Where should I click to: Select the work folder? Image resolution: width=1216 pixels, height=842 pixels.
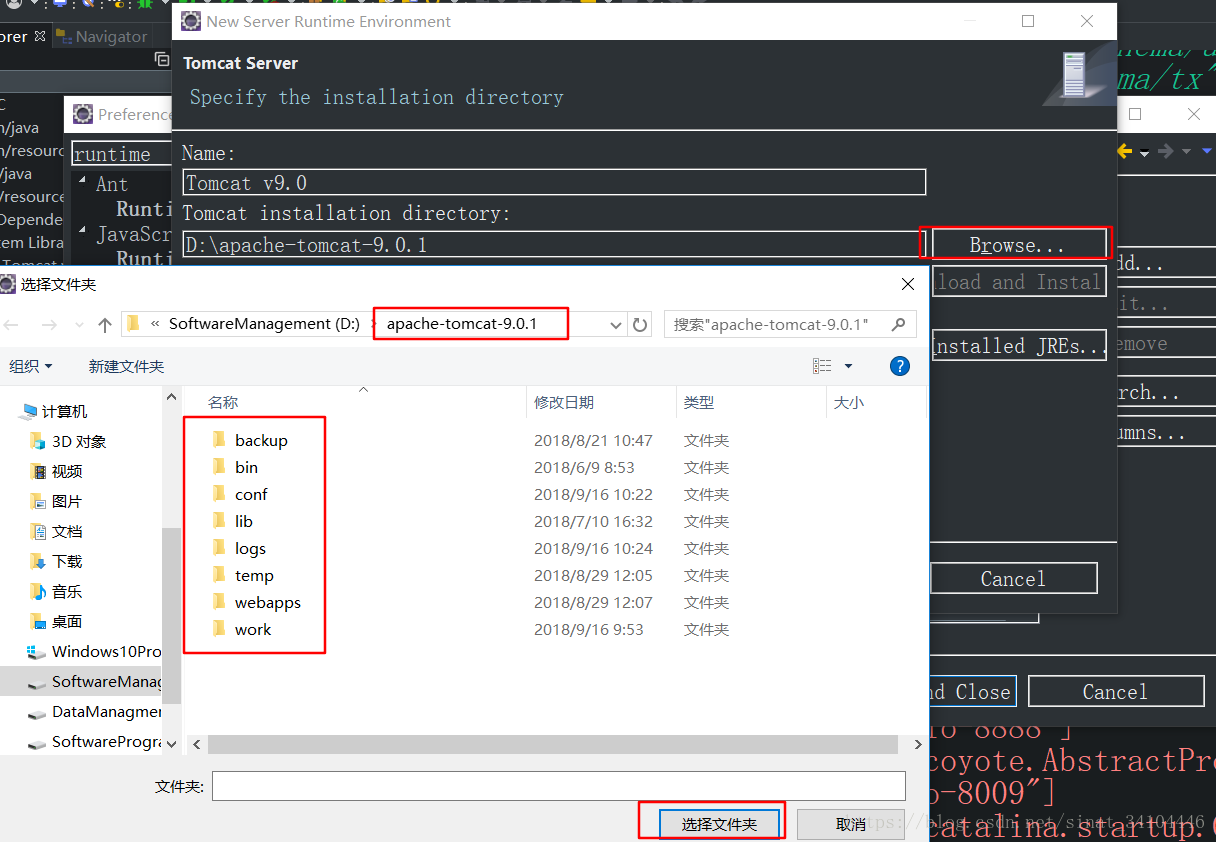(x=253, y=629)
